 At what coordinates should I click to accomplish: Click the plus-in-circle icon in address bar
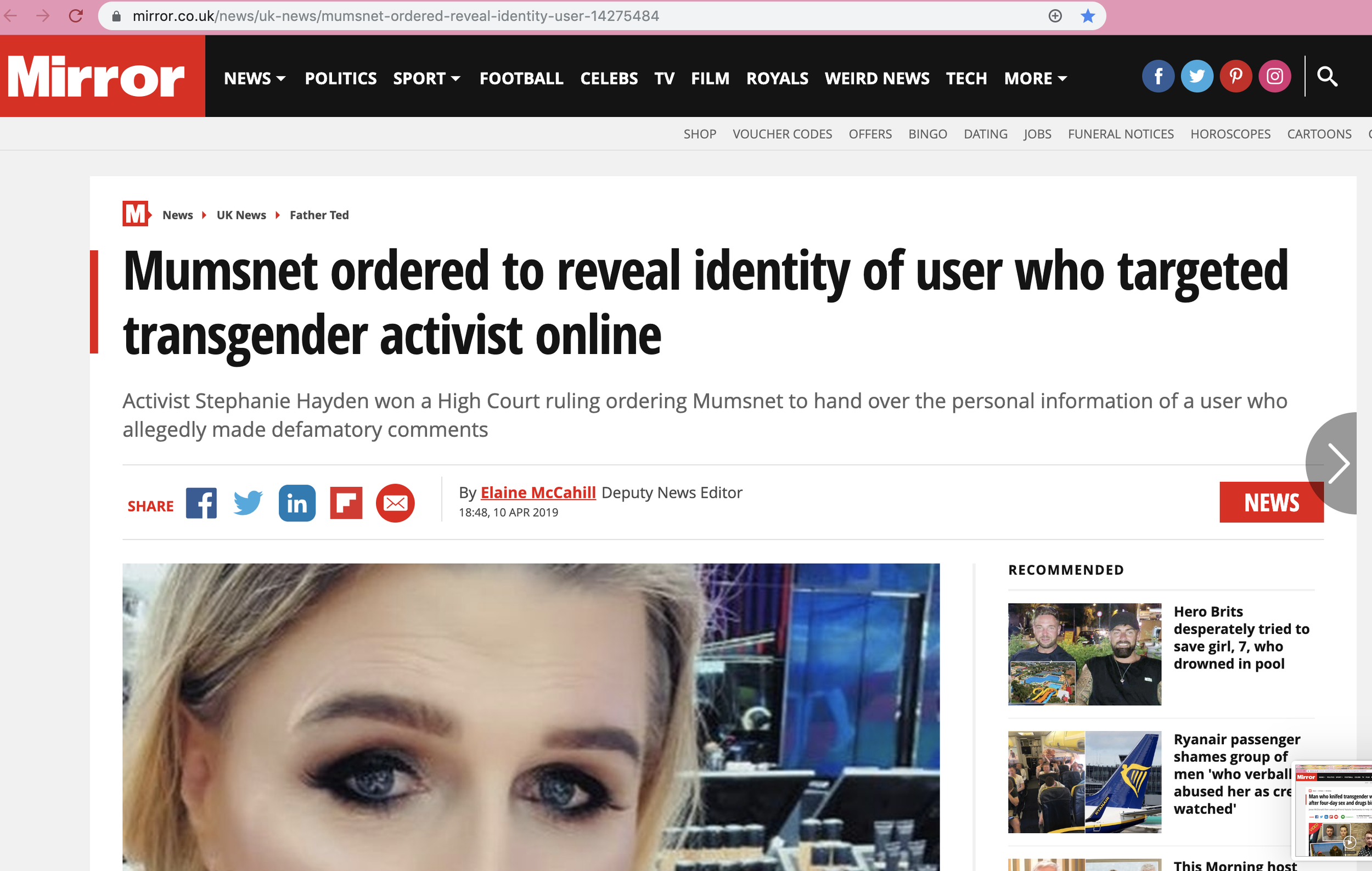[1055, 16]
